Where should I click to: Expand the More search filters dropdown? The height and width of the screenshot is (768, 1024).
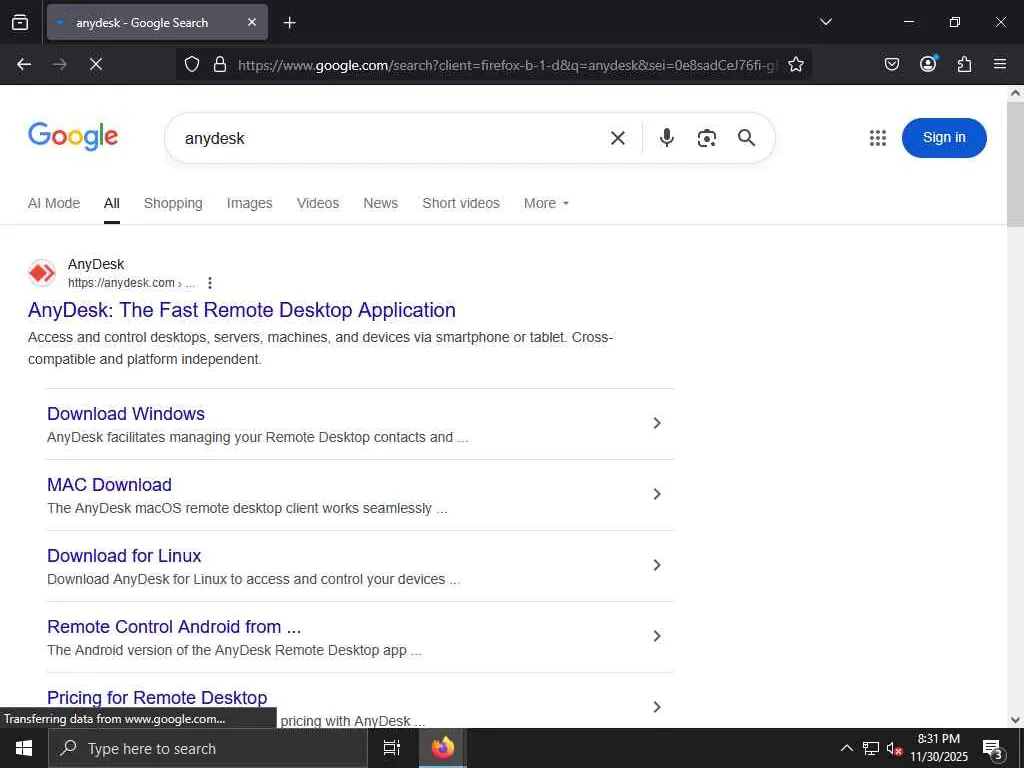pyautogui.click(x=546, y=203)
